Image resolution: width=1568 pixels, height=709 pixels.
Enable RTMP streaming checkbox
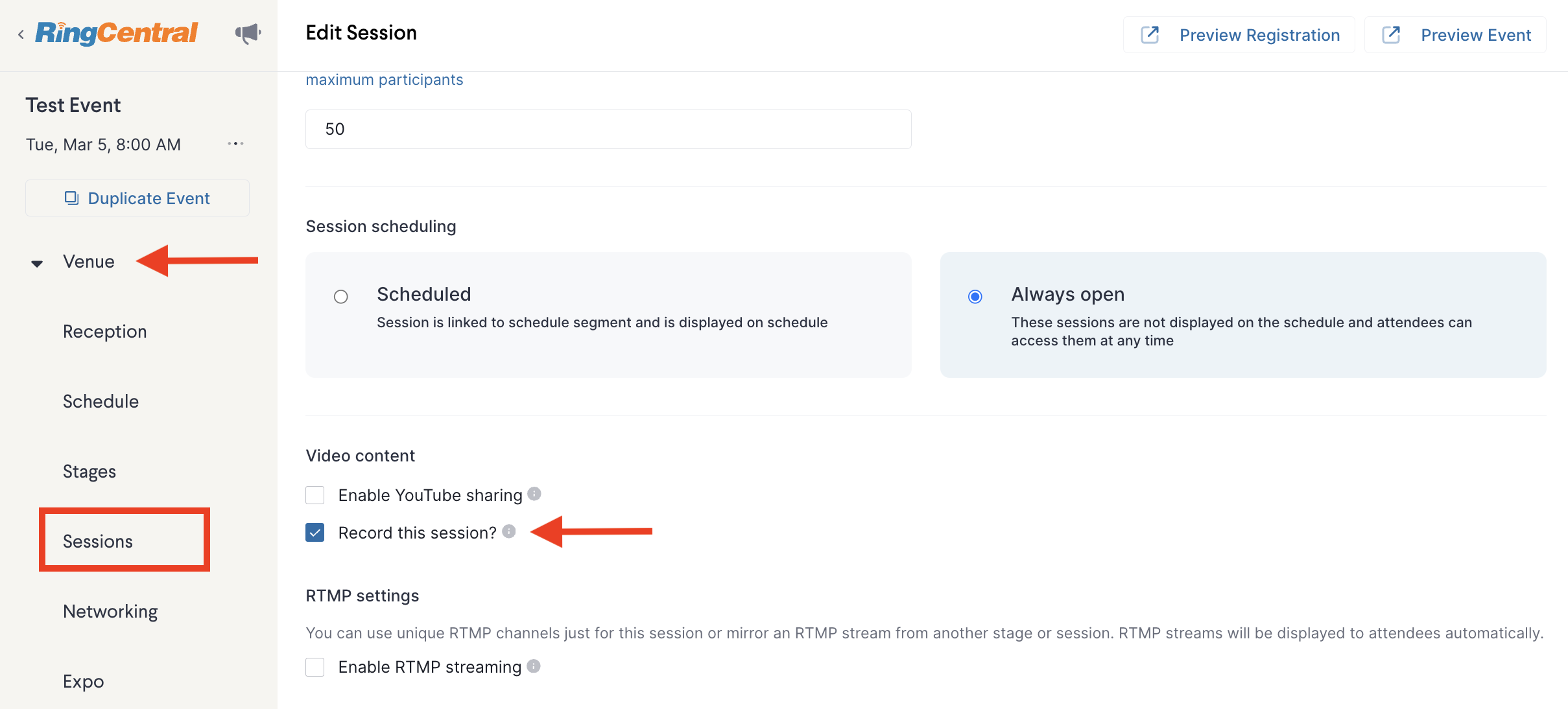[315, 667]
